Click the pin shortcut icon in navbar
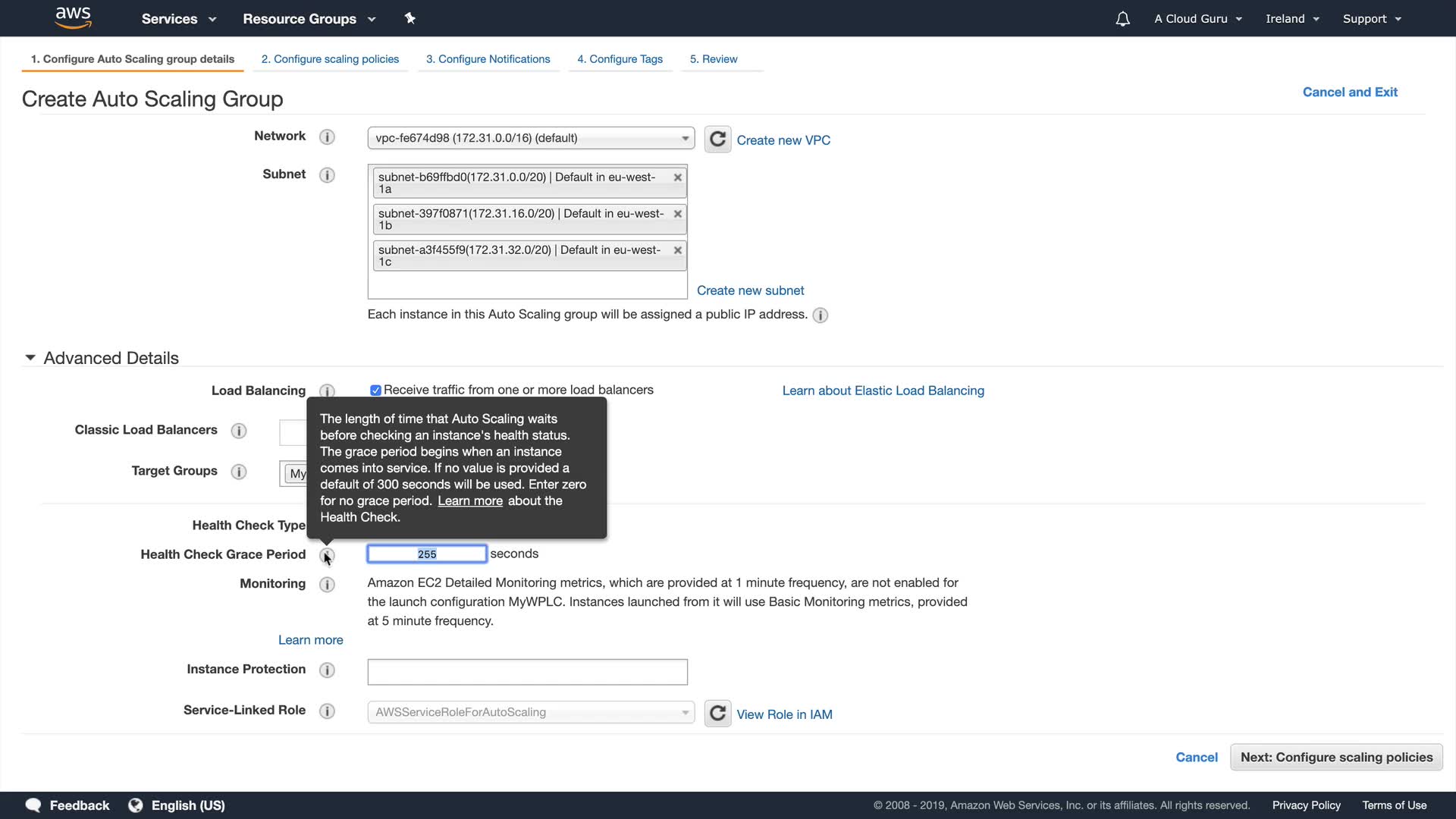1456x819 pixels. point(409,18)
